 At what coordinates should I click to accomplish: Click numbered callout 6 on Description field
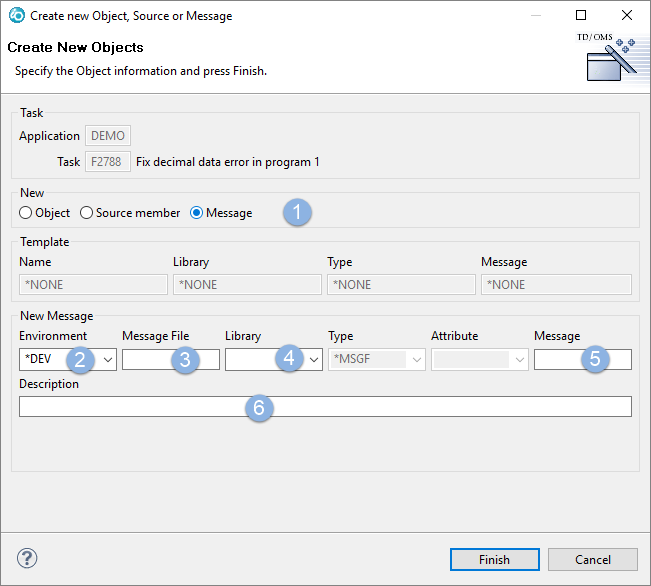(x=259, y=407)
